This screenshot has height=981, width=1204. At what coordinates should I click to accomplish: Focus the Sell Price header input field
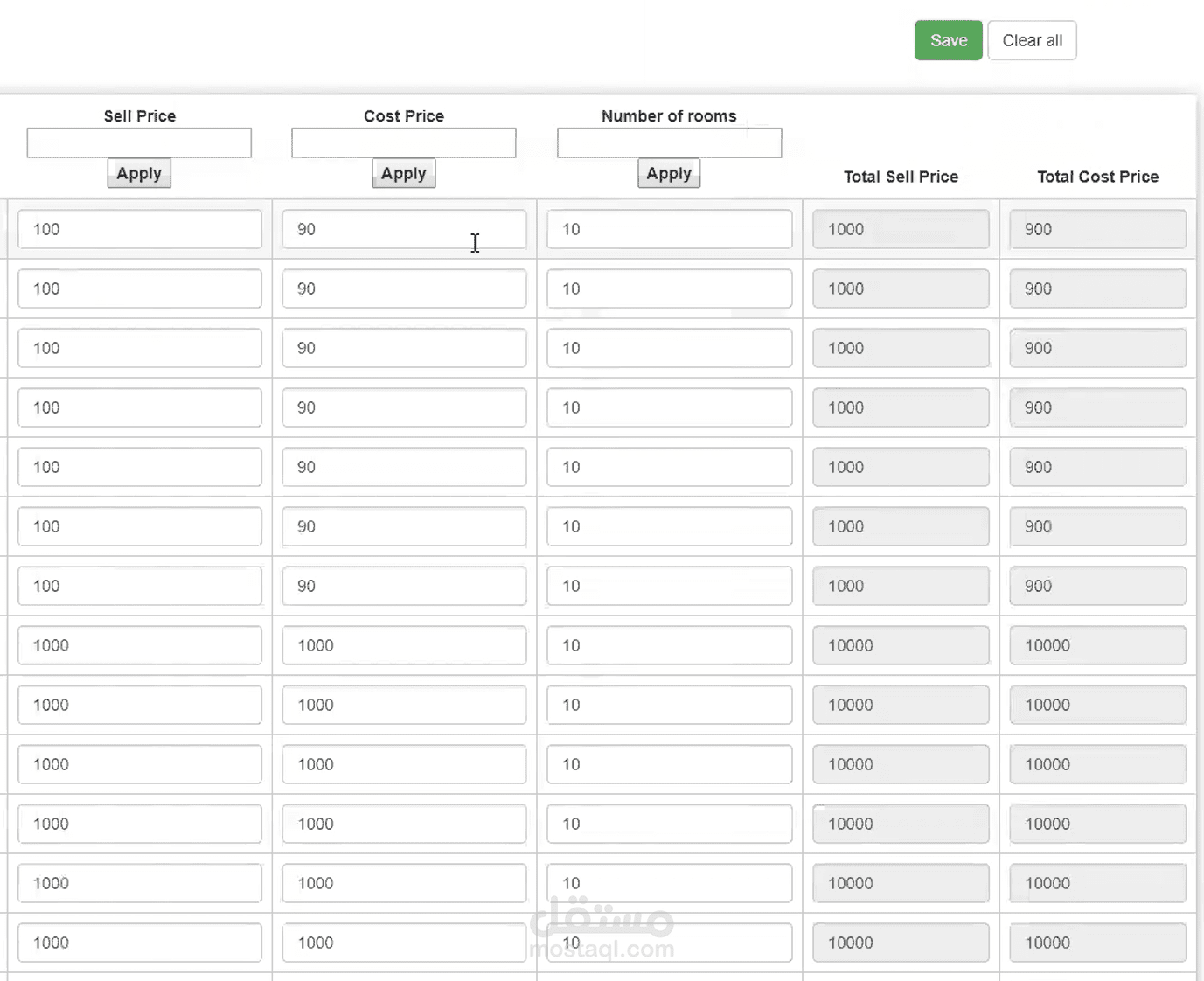(x=139, y=143)
